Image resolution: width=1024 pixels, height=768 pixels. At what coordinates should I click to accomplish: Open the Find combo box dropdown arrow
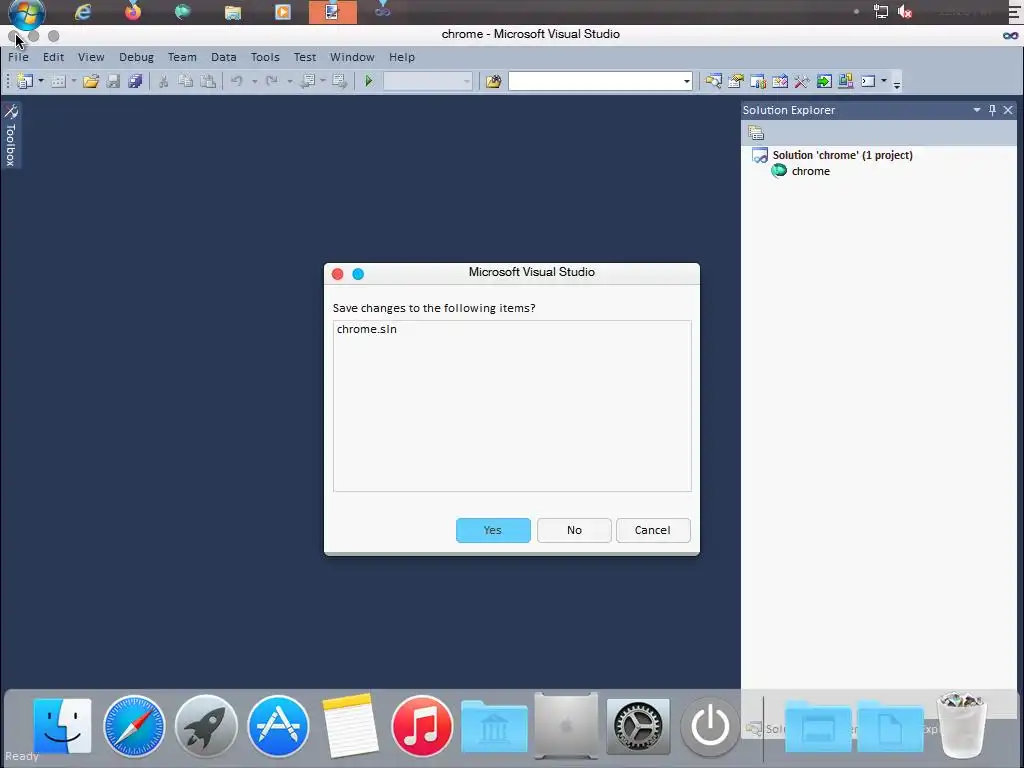[686, 82]
